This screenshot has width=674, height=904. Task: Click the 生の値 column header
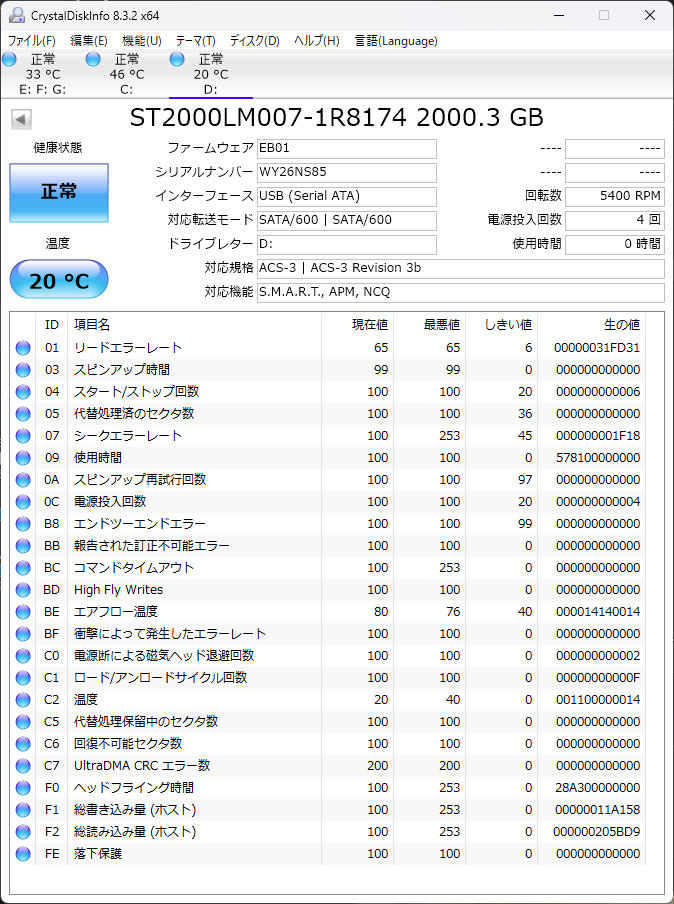620,325
